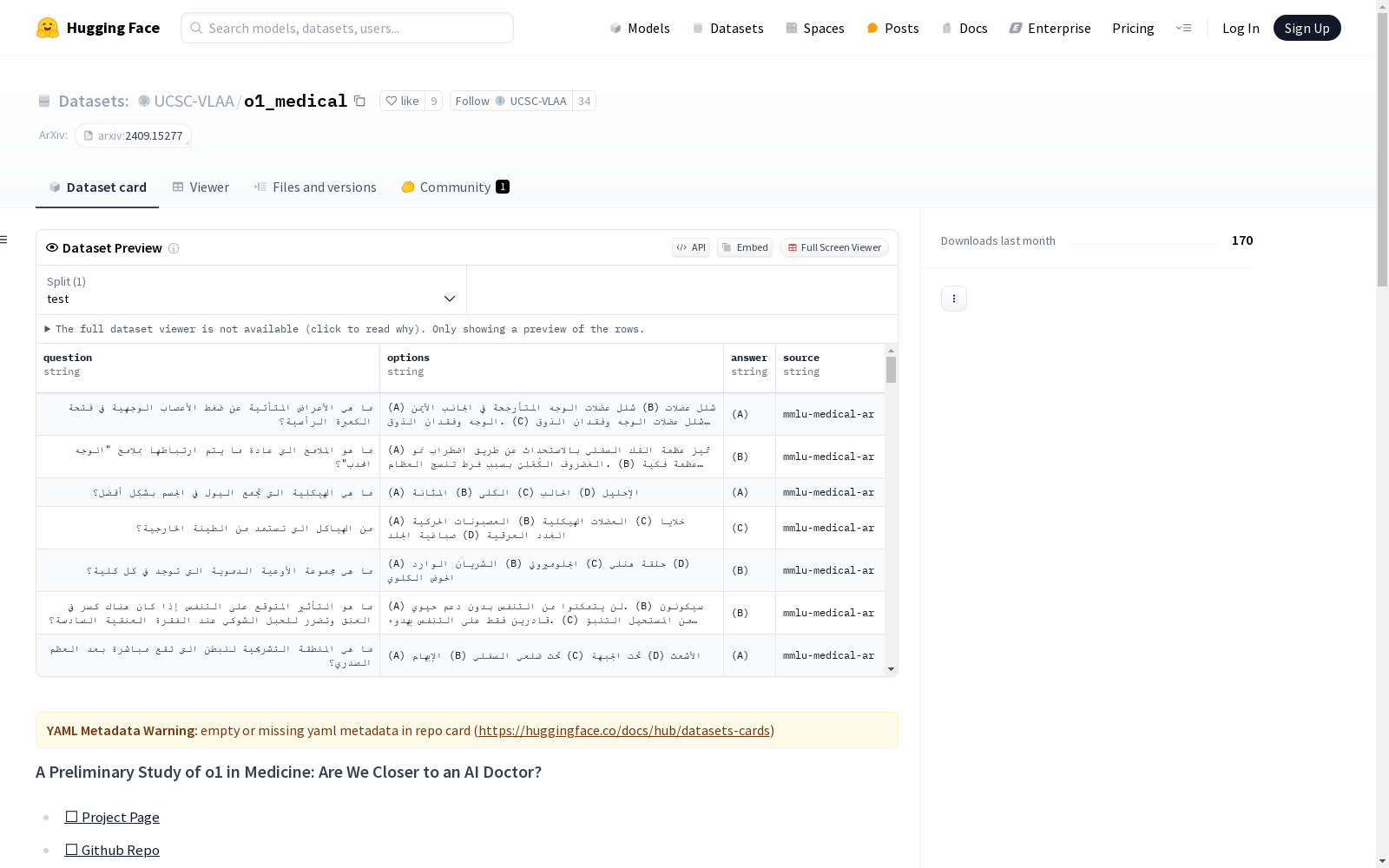Click Log In
The height and width of the screenshot is (868, 1389).
tap(1241, 28)
